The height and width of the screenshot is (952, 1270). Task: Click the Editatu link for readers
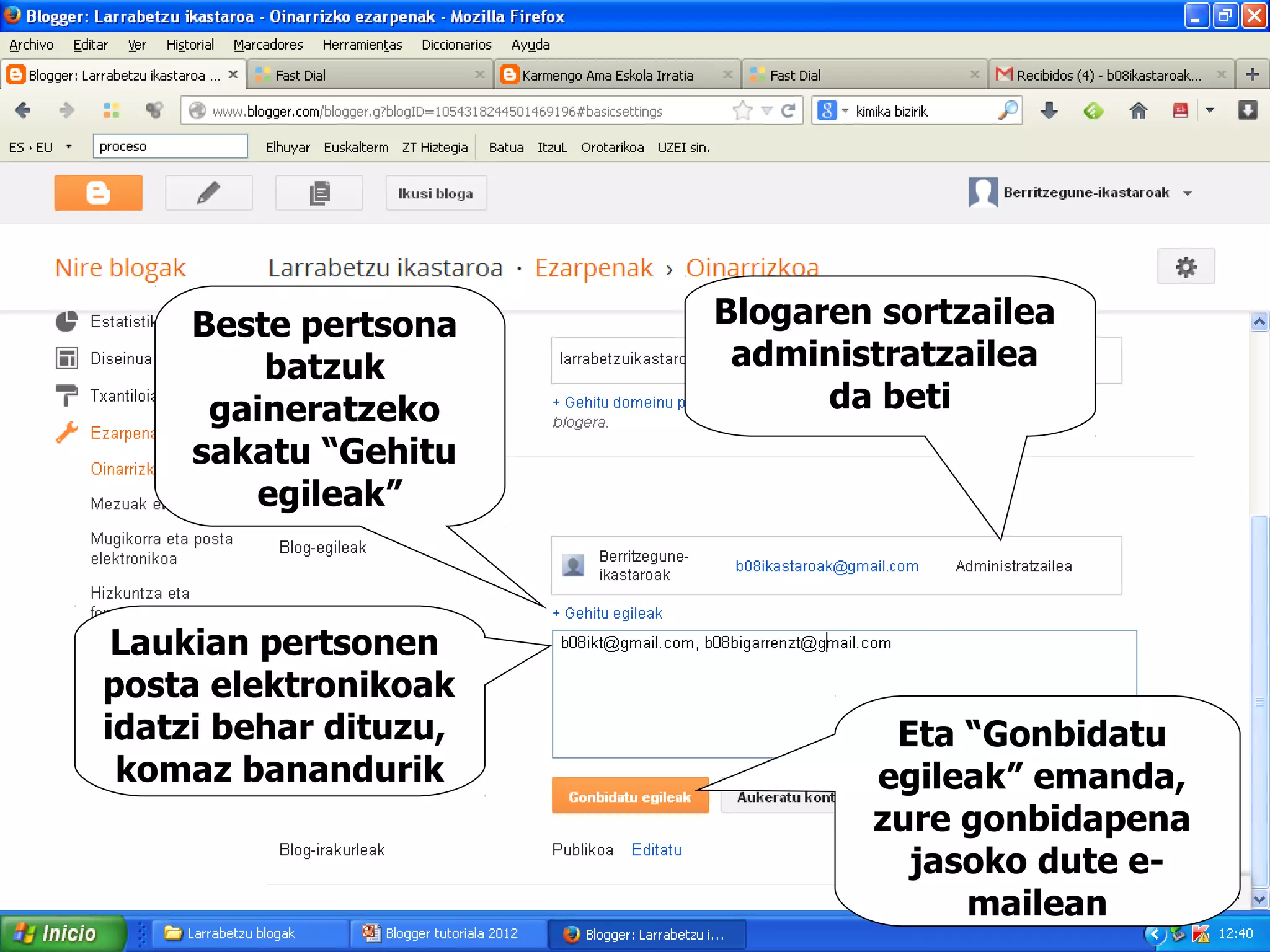pyautogui.click(x=656, y=849)
